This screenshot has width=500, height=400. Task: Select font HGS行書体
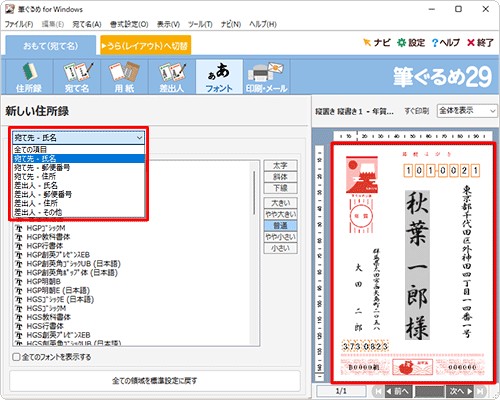click(45, 326)
